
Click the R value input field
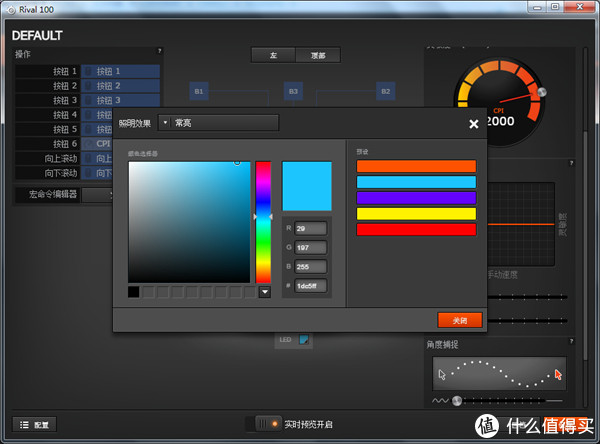point(310,228)
